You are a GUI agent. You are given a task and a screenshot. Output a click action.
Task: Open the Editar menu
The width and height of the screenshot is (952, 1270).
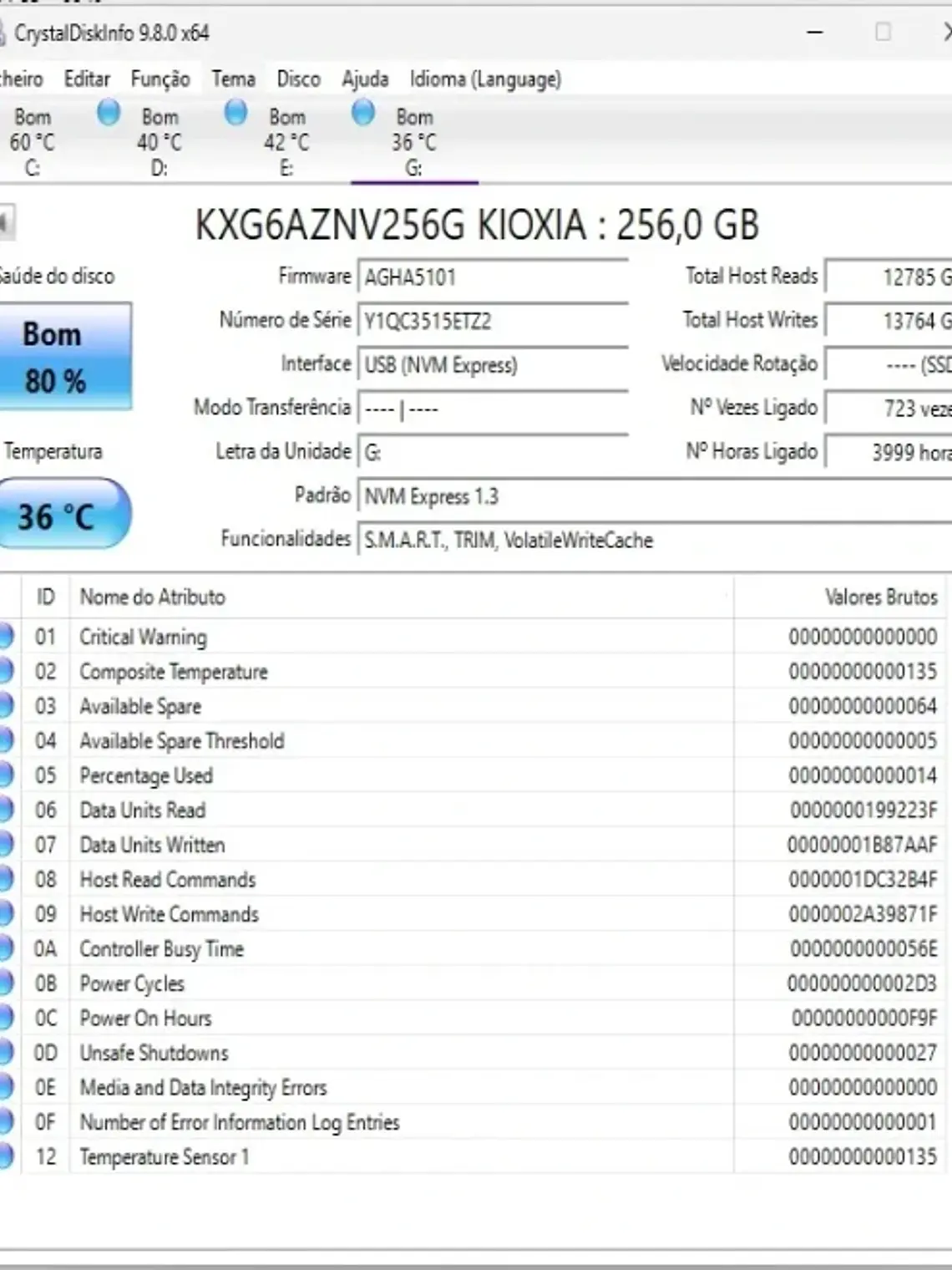point(87,79)
